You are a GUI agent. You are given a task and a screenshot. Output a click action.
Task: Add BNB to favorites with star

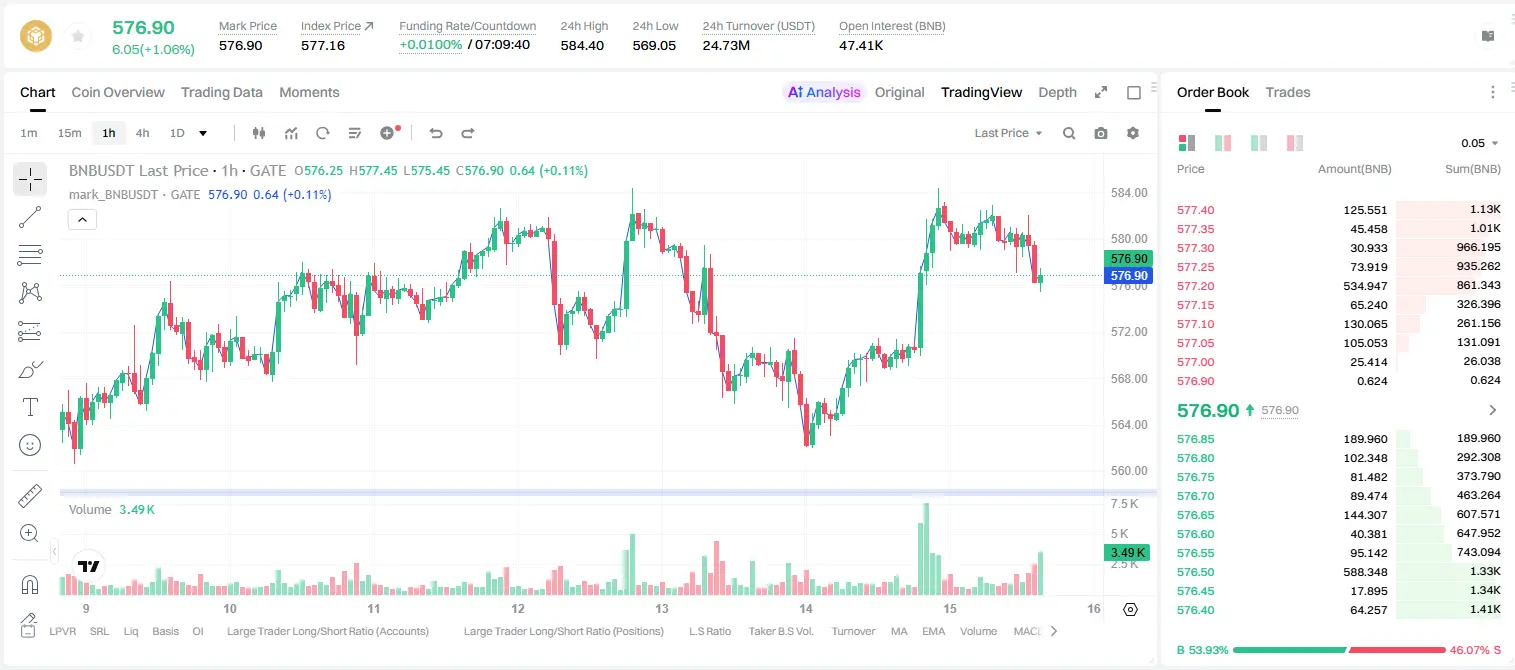click(77, 36)
